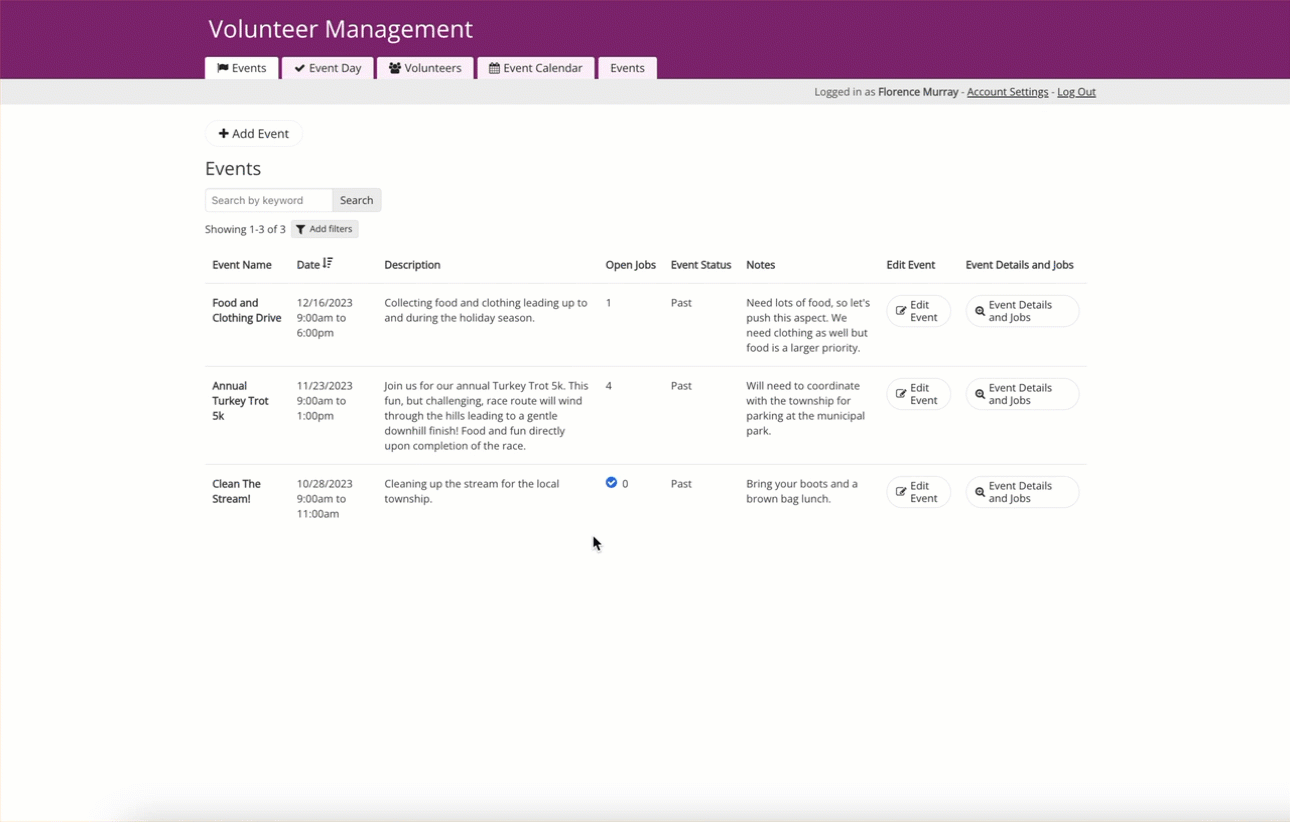This screenshot has width=1290, height=822.
Task: Edit the Food and Clothing Drive event
Action: (918, 311)
